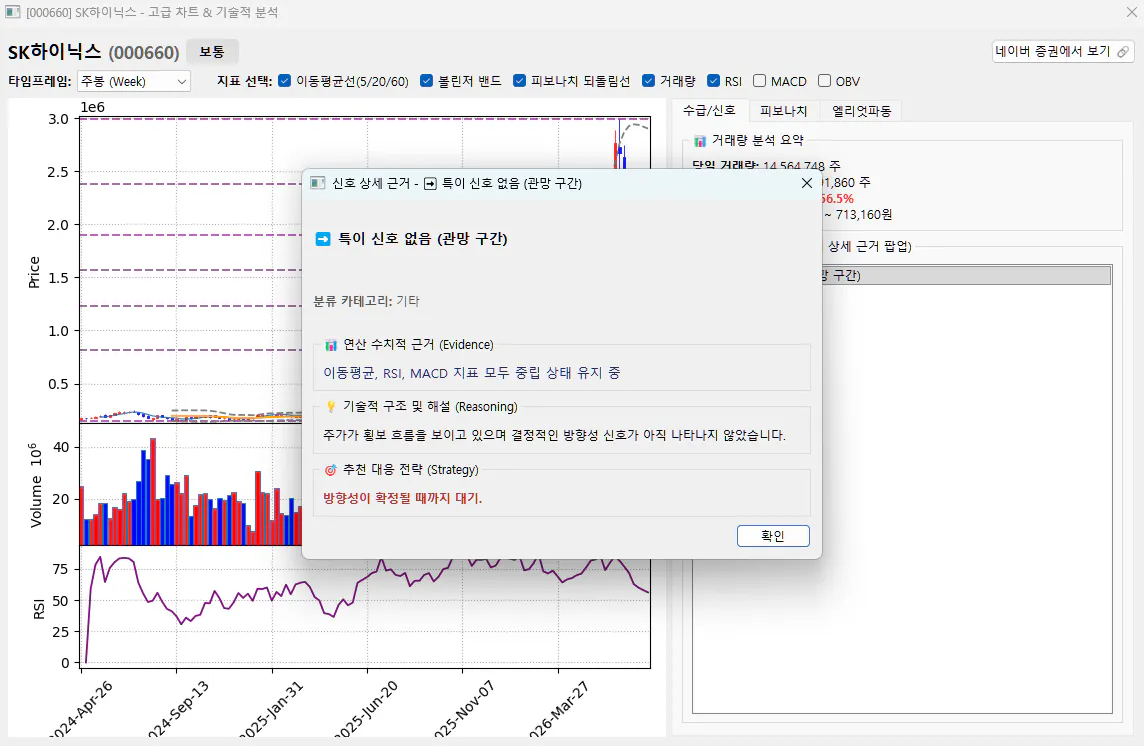The height and width of the screenshot is (746, 1144).
Task: Enable the MACD indicator checkbox
Action: (x=760, y=81)
